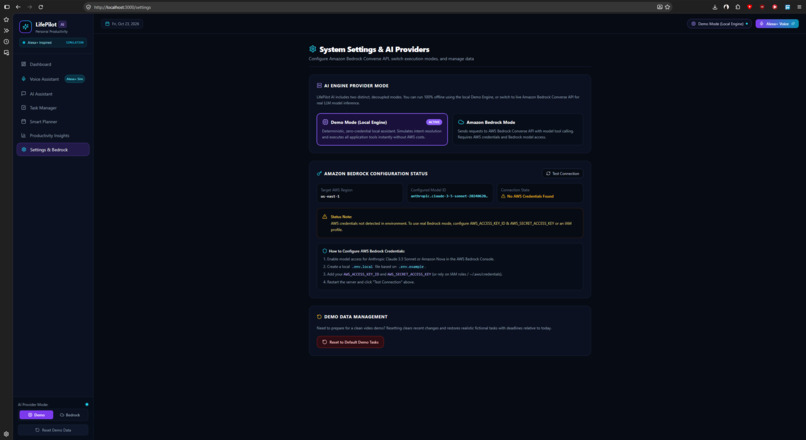Click the blue square extension icon
The width and height of the screenshot is (806, 440).
787,7
